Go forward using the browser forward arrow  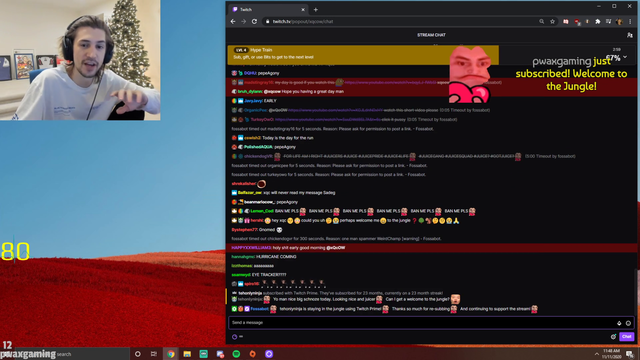(x=244, y=22)
